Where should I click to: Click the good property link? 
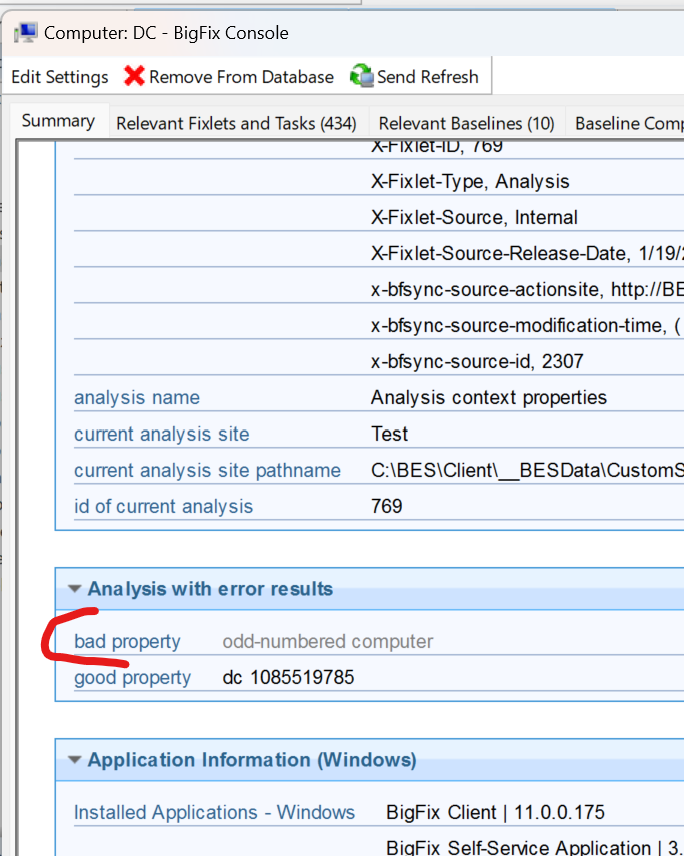(133, 677)
